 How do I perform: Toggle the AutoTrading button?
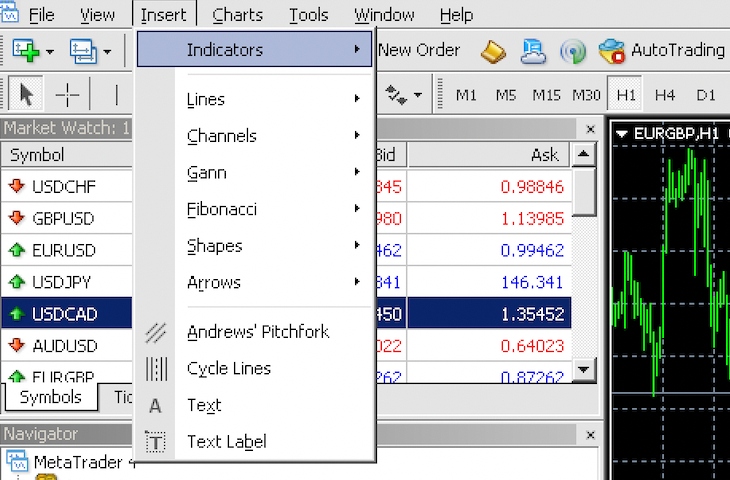click(x=661, y=50)
